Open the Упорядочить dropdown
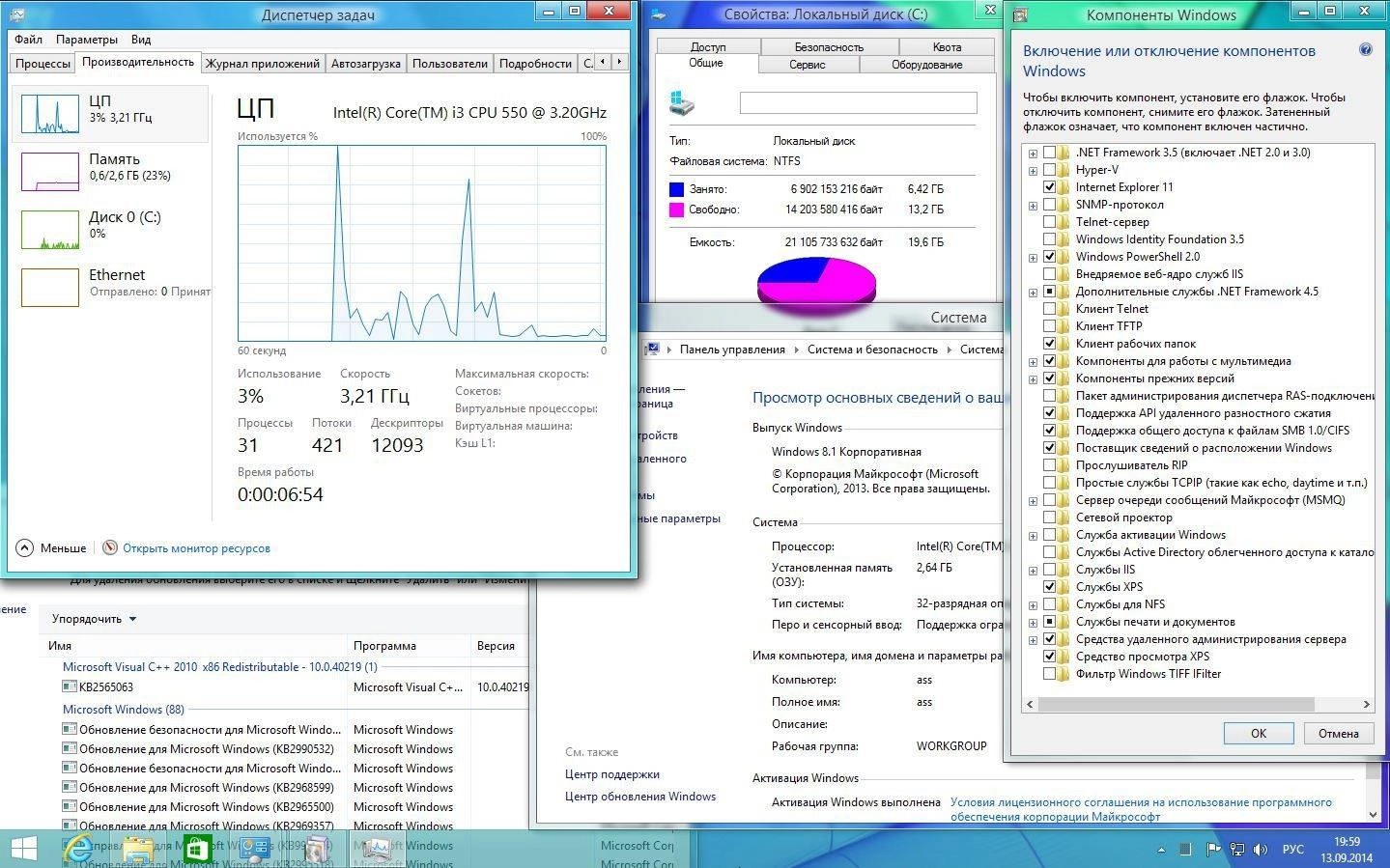Image resolution: width=1390 pixels, height=868 pixels. click(x=94, y=619)
